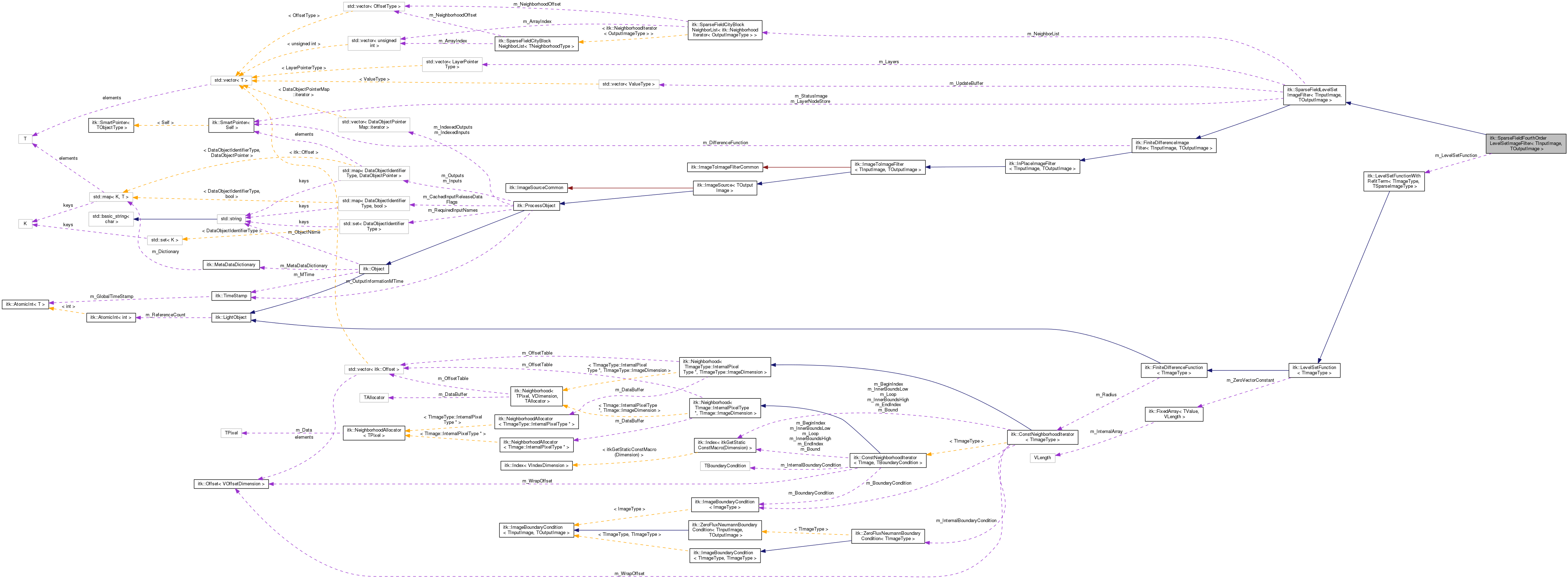The image size is (1568, 579).
Task: Click the itk::ImageSourceCommon node
Action: pyautogui.click(x=536, y=187)
